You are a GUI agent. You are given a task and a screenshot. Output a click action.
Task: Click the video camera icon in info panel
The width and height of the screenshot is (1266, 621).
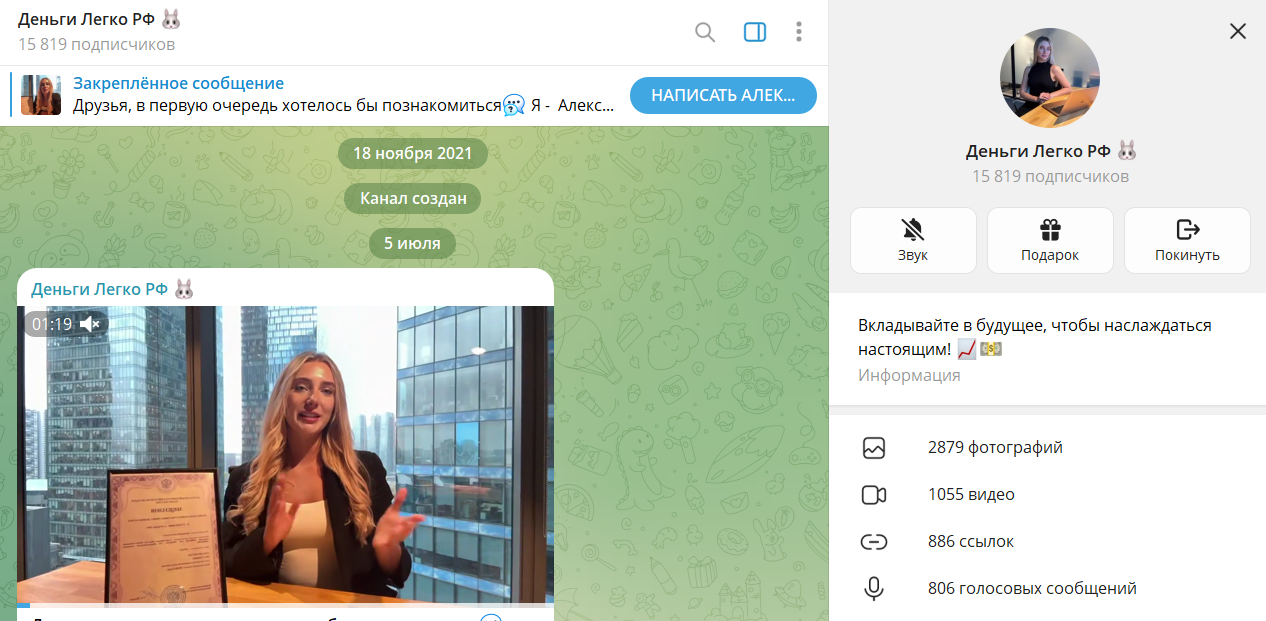pos(874,495)
